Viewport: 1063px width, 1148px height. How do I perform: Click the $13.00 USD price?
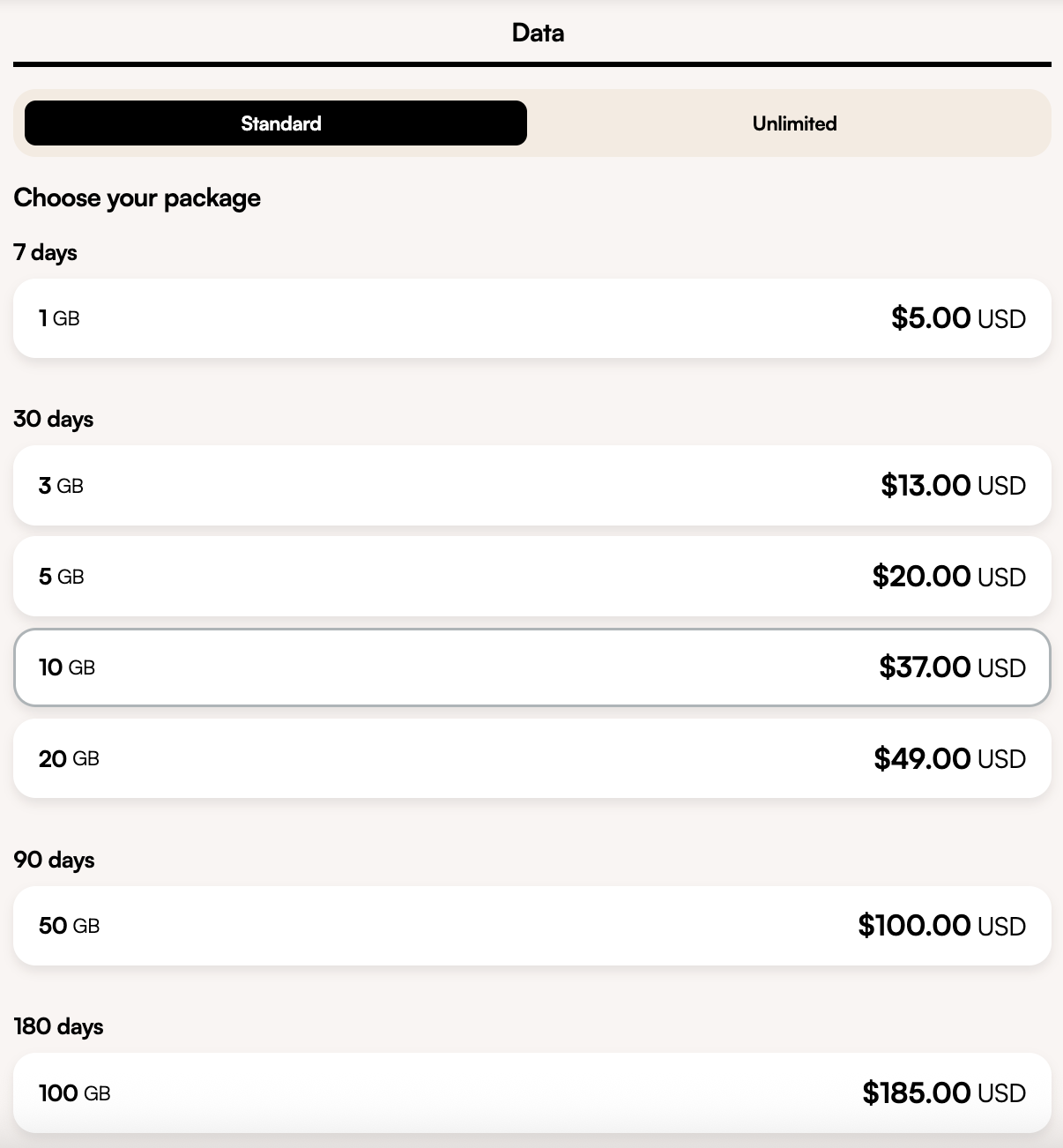pyautogui.click(x=953, y=485)
